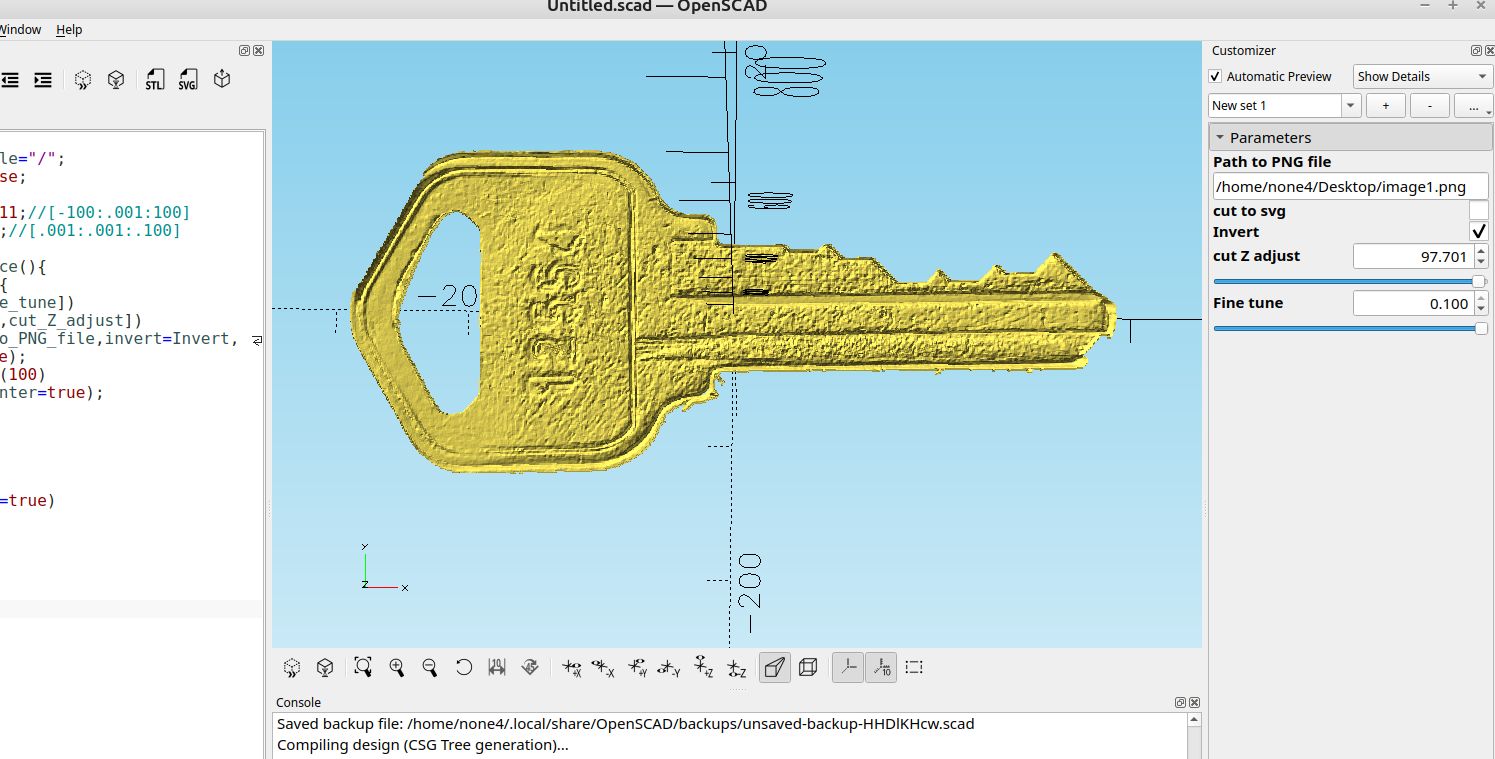Image resolution: width=1495 pixels, height=759 pixels.
Task: Click the Export as STL icon
Action: [154, 80]
